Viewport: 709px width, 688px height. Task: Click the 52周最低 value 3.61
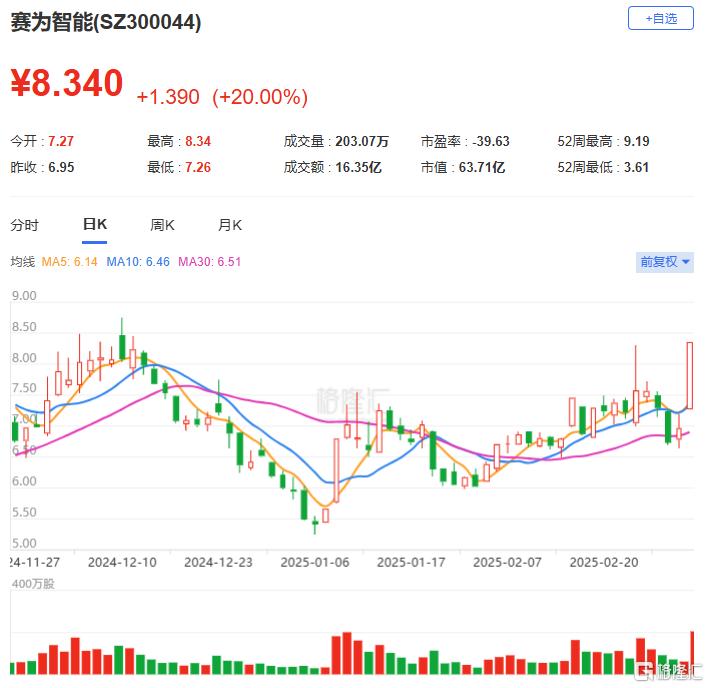click(636, 167)
